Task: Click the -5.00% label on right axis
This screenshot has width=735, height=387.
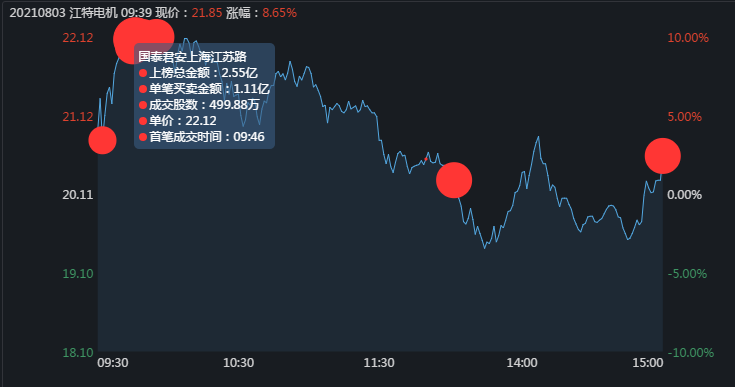Action: [687, 273]
